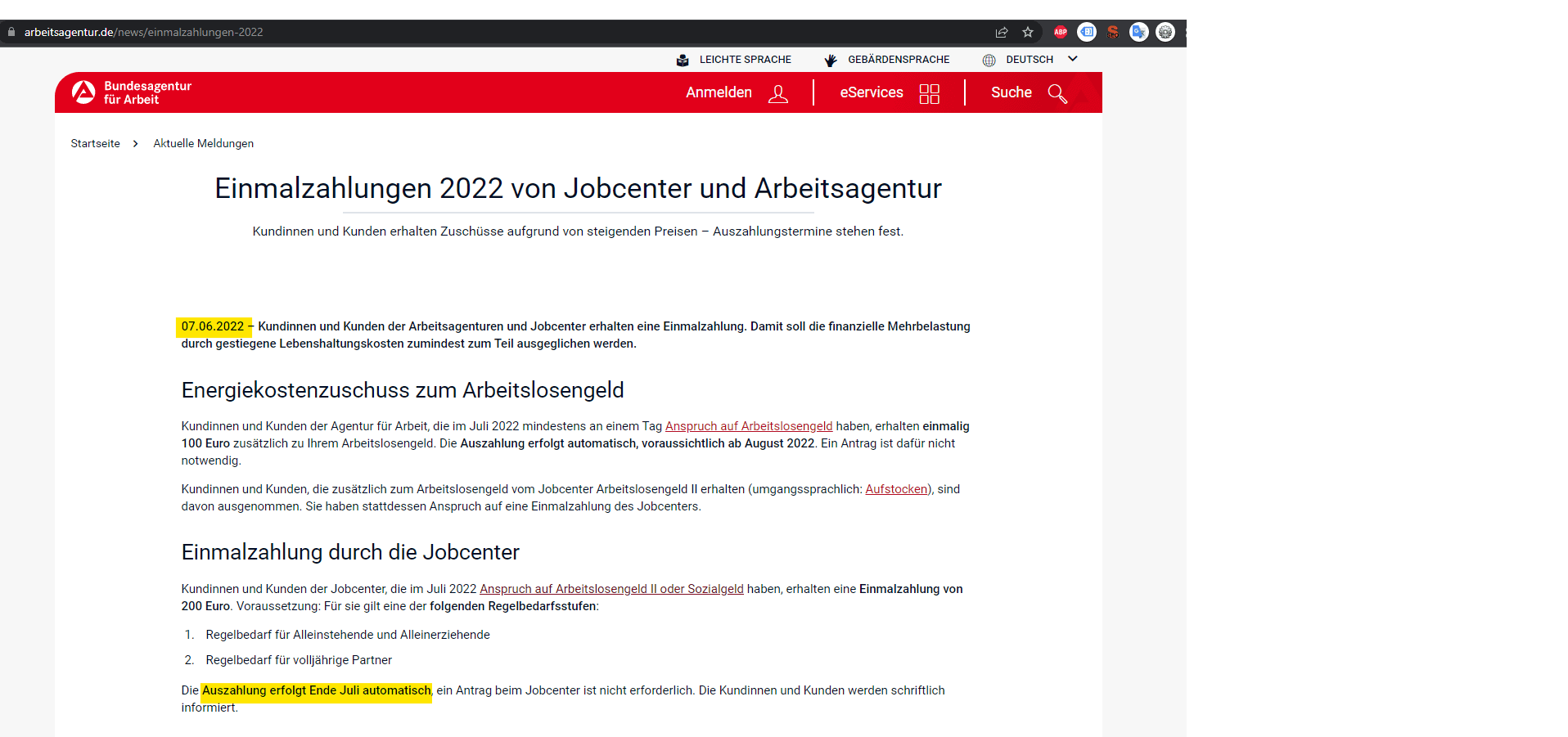Share this page via share icon
Image resolution: width=1568 pixels, height=737 pixels.
pyautogui.click(x=1002, y=32)
